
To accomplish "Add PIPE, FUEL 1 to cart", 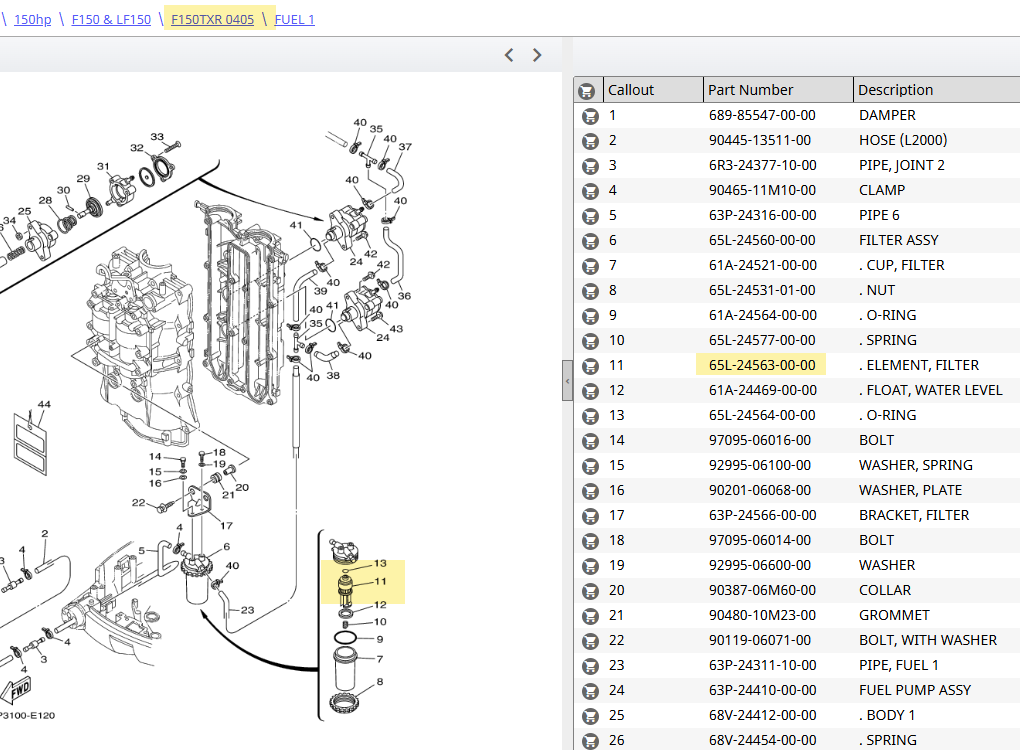I will (590, 666).
